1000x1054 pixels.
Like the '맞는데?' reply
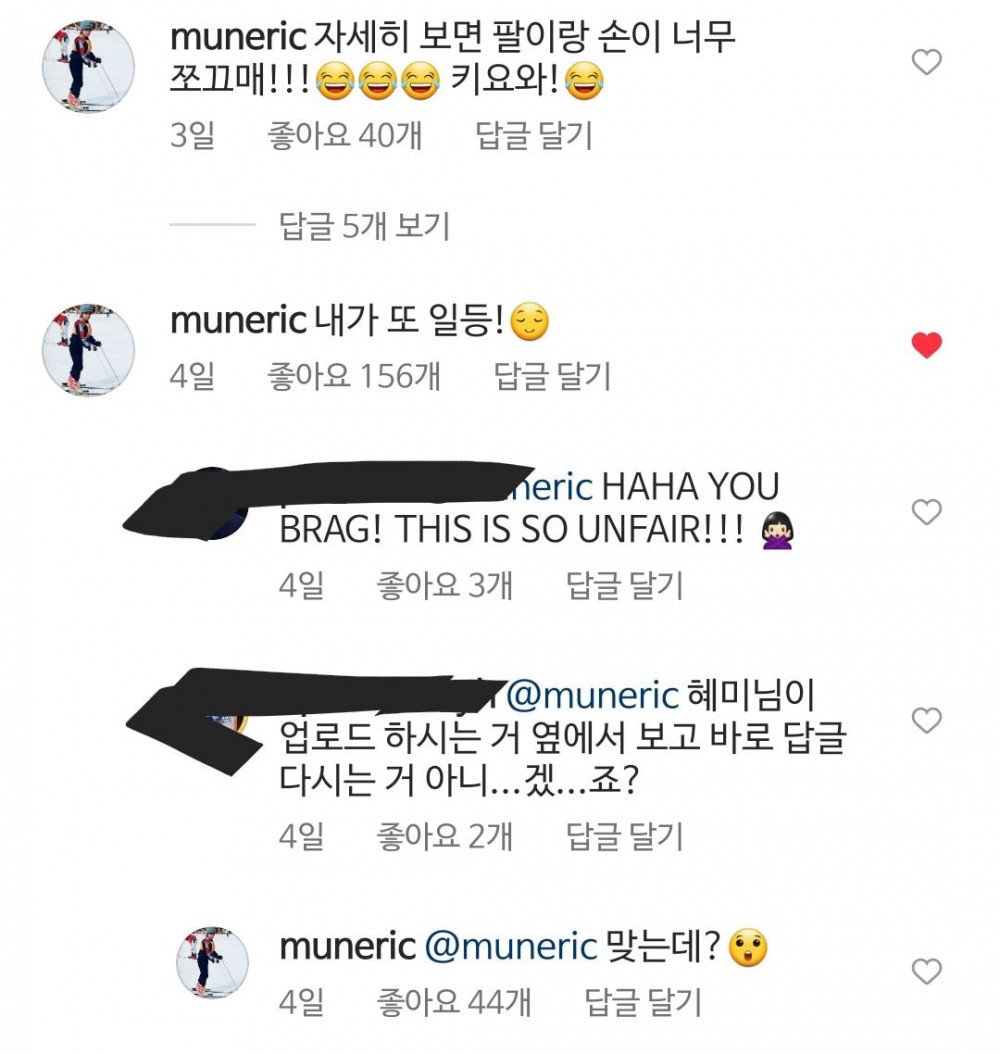tap(926, 971)
